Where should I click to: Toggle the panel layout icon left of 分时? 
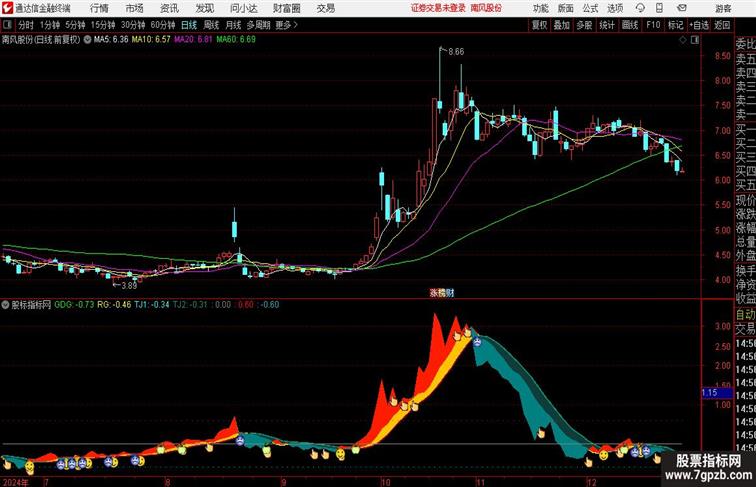8,25
